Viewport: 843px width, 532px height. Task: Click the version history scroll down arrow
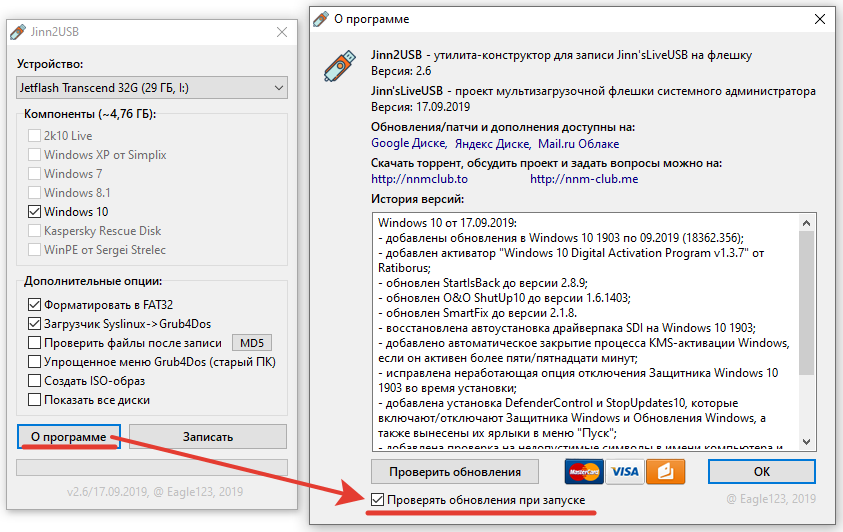point(806,442)
